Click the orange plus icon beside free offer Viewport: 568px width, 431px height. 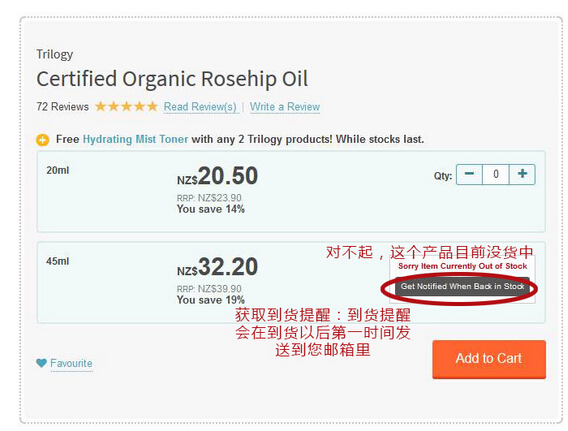click(x=42, y=140)
